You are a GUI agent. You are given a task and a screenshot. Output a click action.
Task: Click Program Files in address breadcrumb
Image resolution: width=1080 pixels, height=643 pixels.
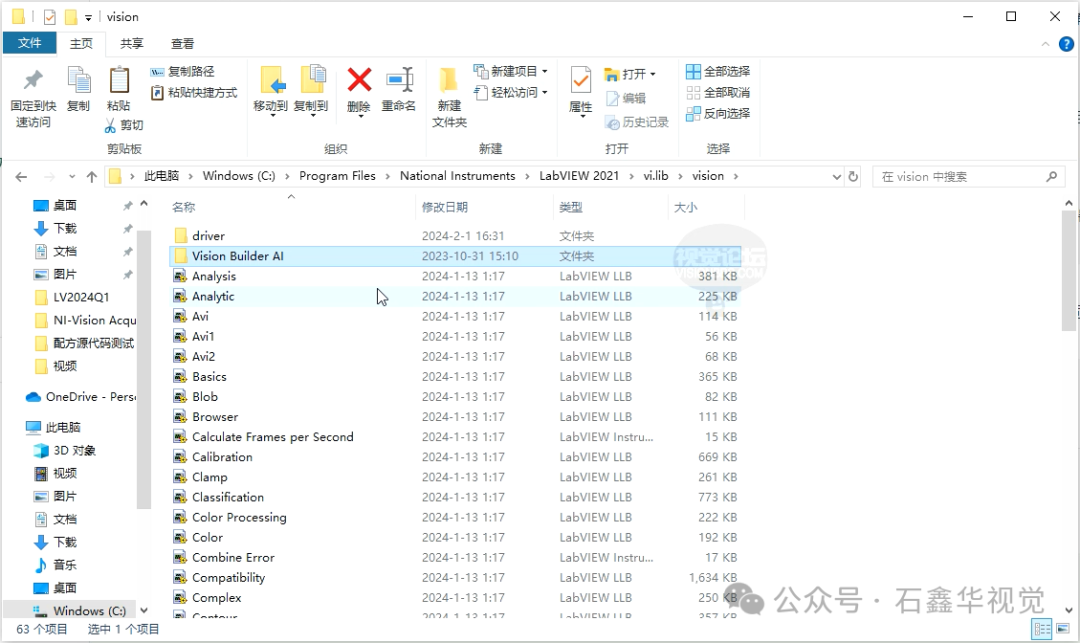point(338,176)
